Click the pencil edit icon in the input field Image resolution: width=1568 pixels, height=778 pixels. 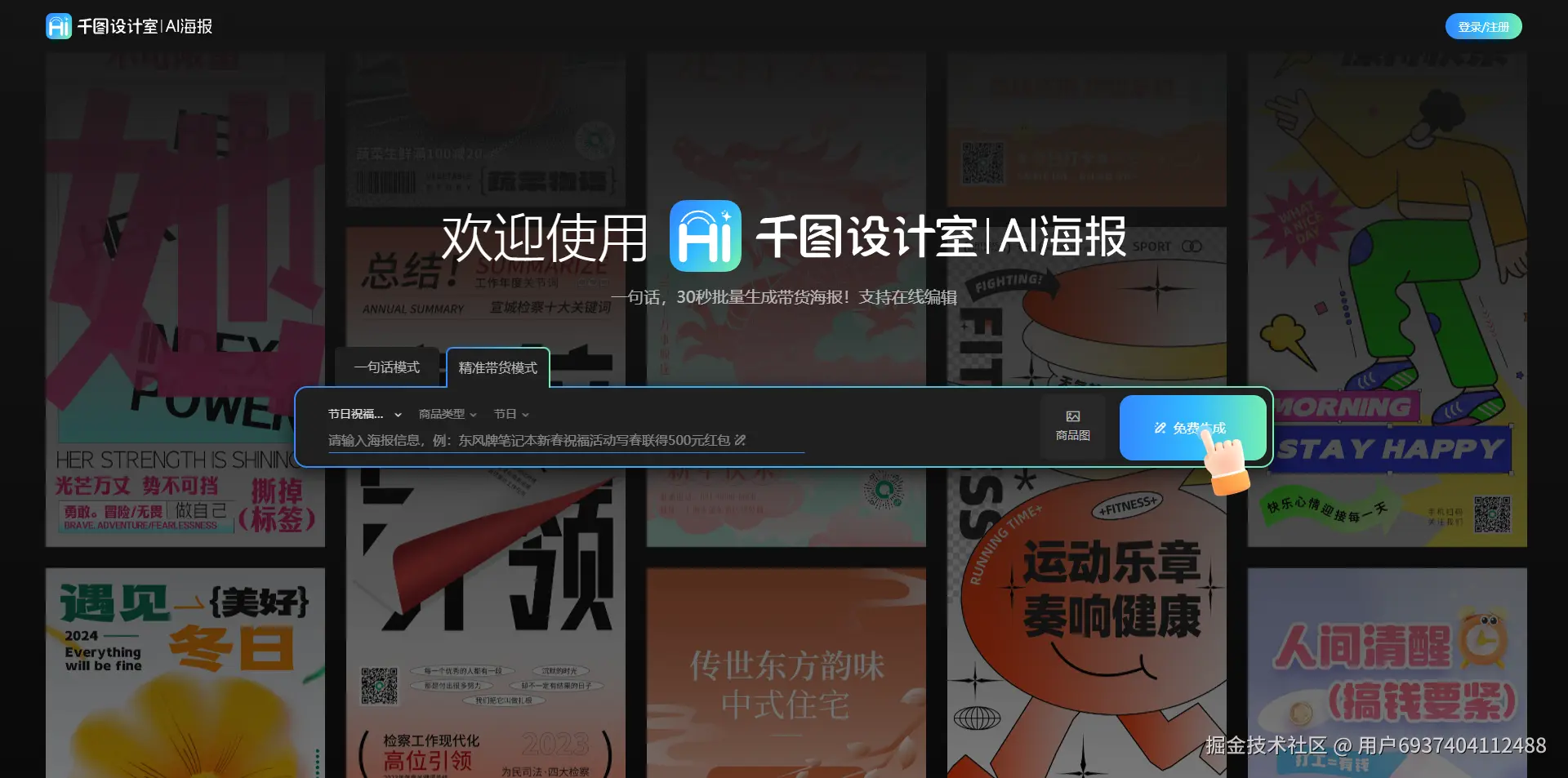click(x=739, y=440)
